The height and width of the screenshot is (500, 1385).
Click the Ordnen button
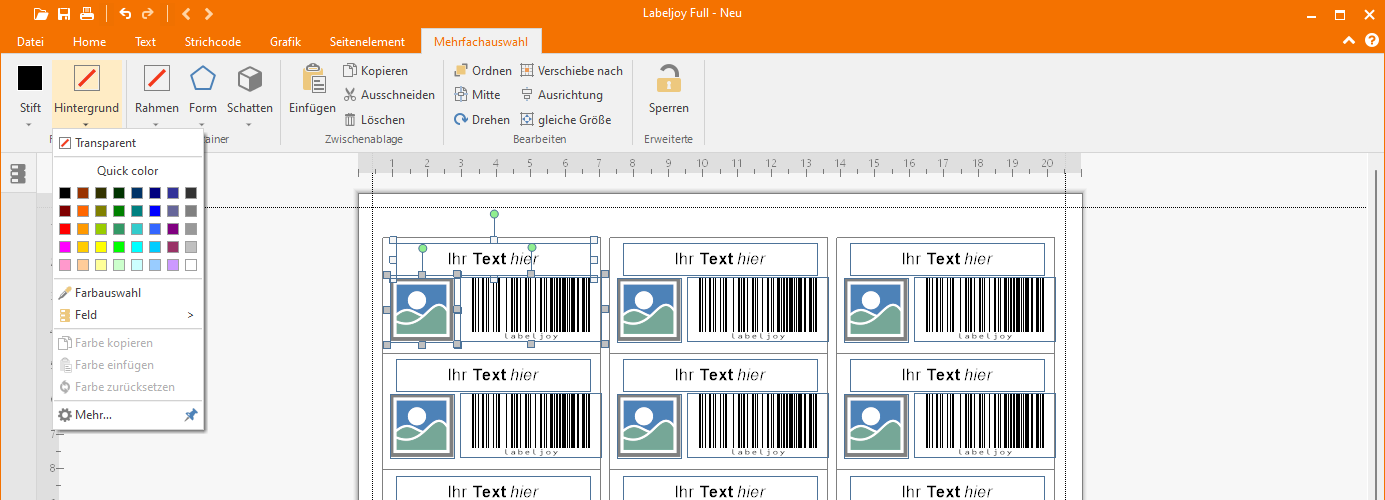(483, 71)
